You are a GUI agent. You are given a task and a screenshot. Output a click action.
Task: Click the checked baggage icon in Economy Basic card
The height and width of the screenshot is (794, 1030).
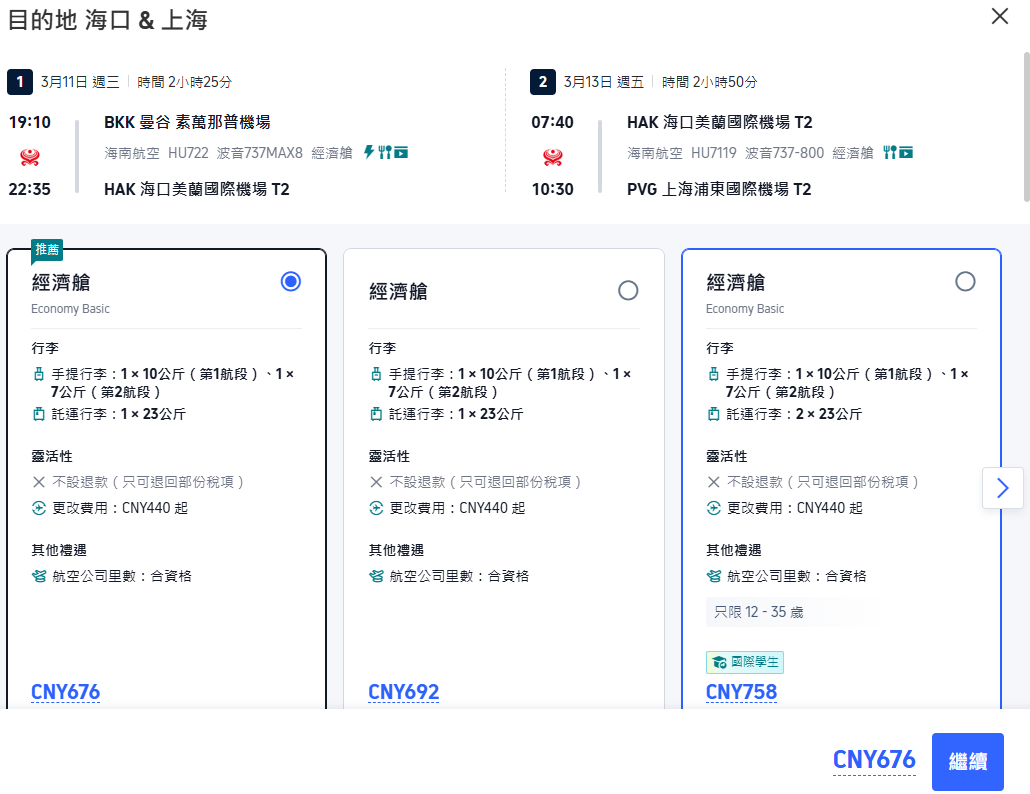pos(40,413)
